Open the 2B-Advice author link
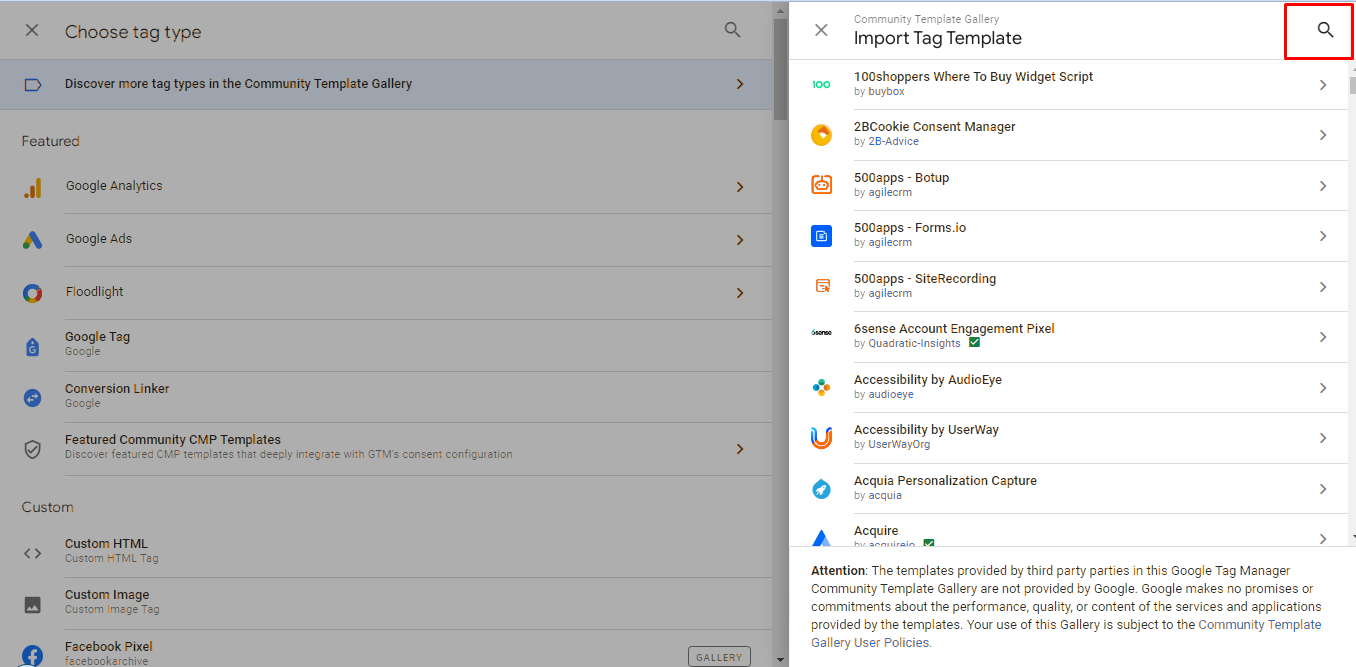1356x667 pixels. (893, 142)
